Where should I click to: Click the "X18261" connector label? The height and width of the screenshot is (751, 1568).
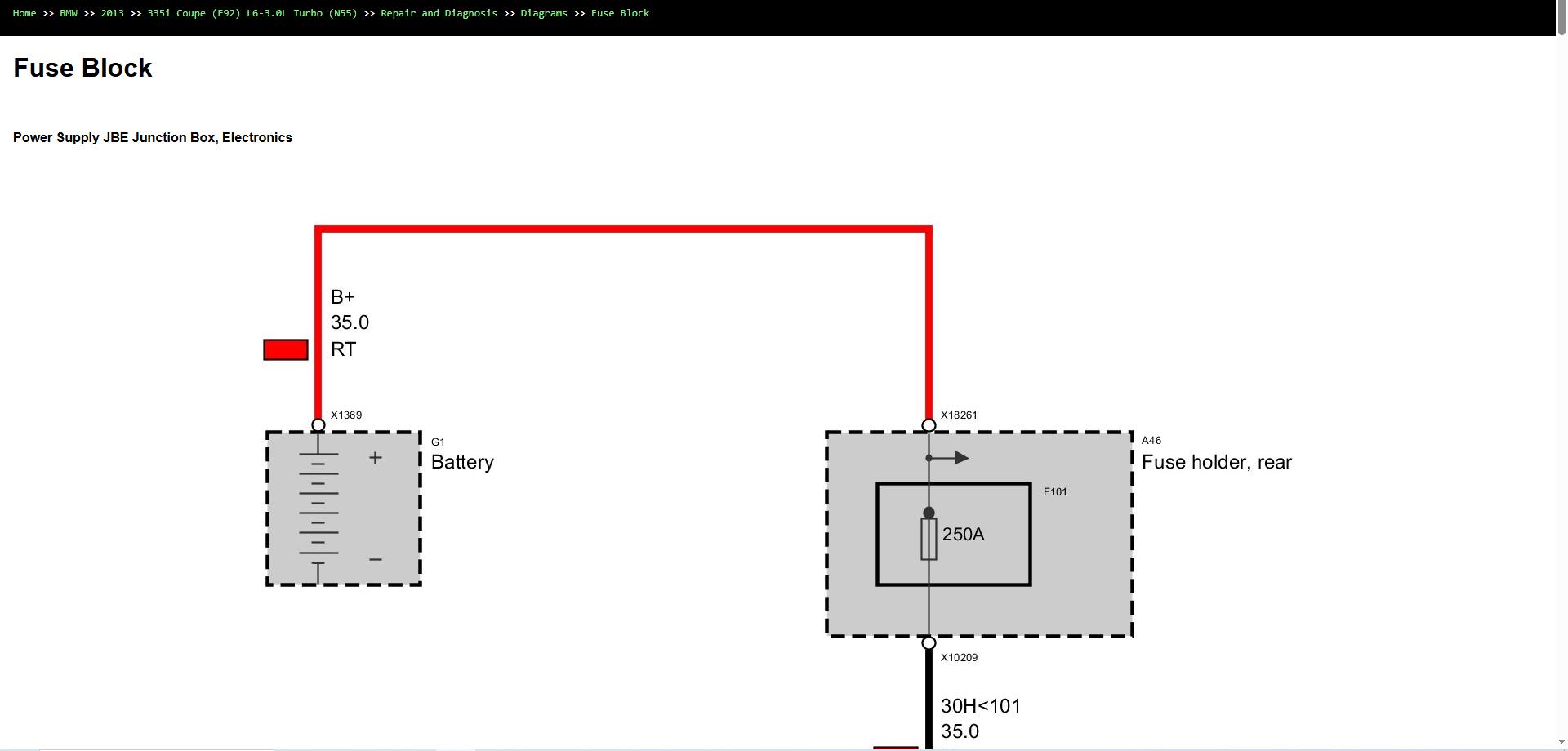pyautogui.click(x=959, y=415)
